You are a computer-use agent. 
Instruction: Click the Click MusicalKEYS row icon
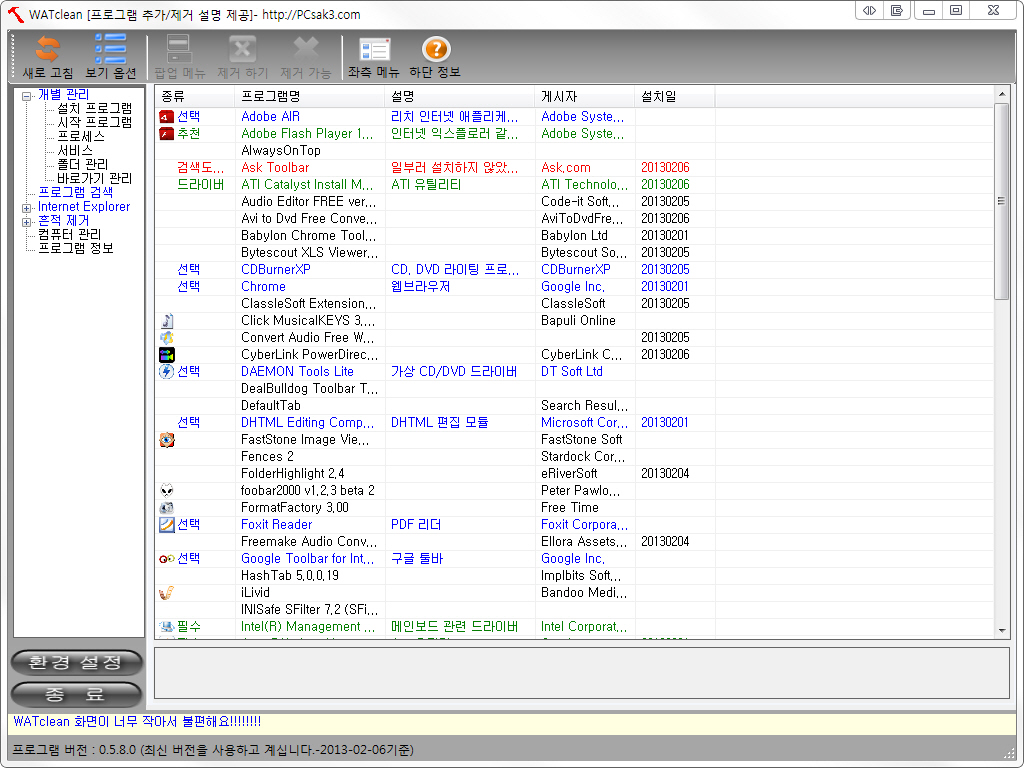pyautogui.click(x=167, y=321)
